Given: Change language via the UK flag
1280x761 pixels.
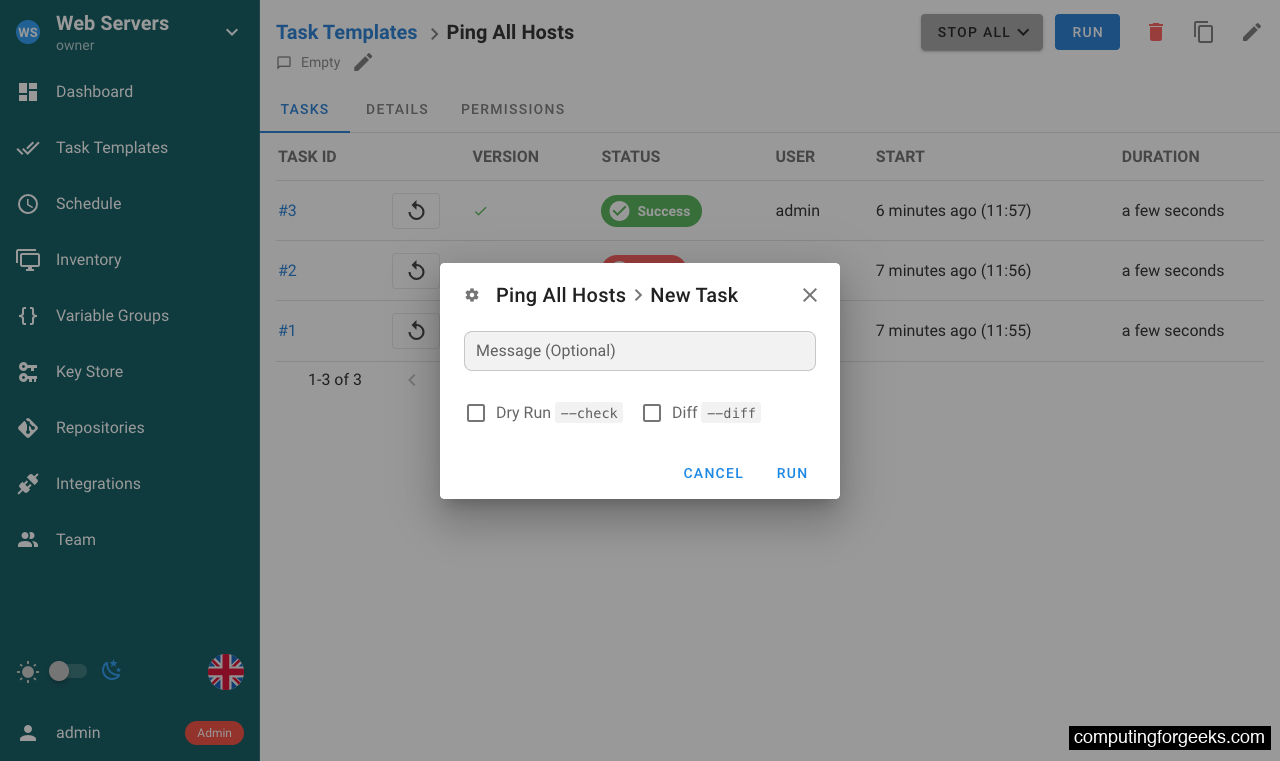Looking at the screenshot, I should click(226, 671).
